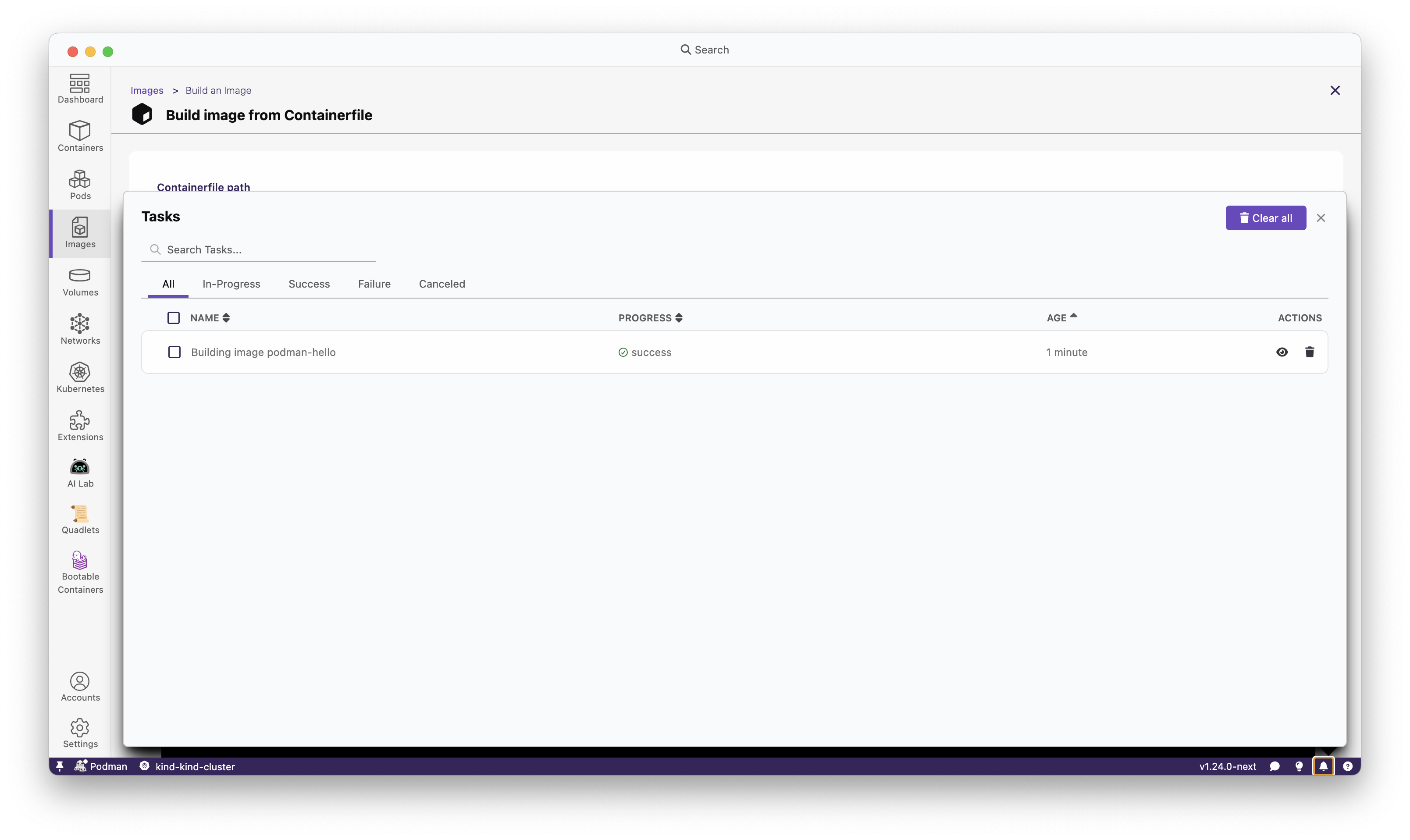Open the Dashboard sidebar icon
This screenshot has width=1410, height=840.
click(80, 88)
